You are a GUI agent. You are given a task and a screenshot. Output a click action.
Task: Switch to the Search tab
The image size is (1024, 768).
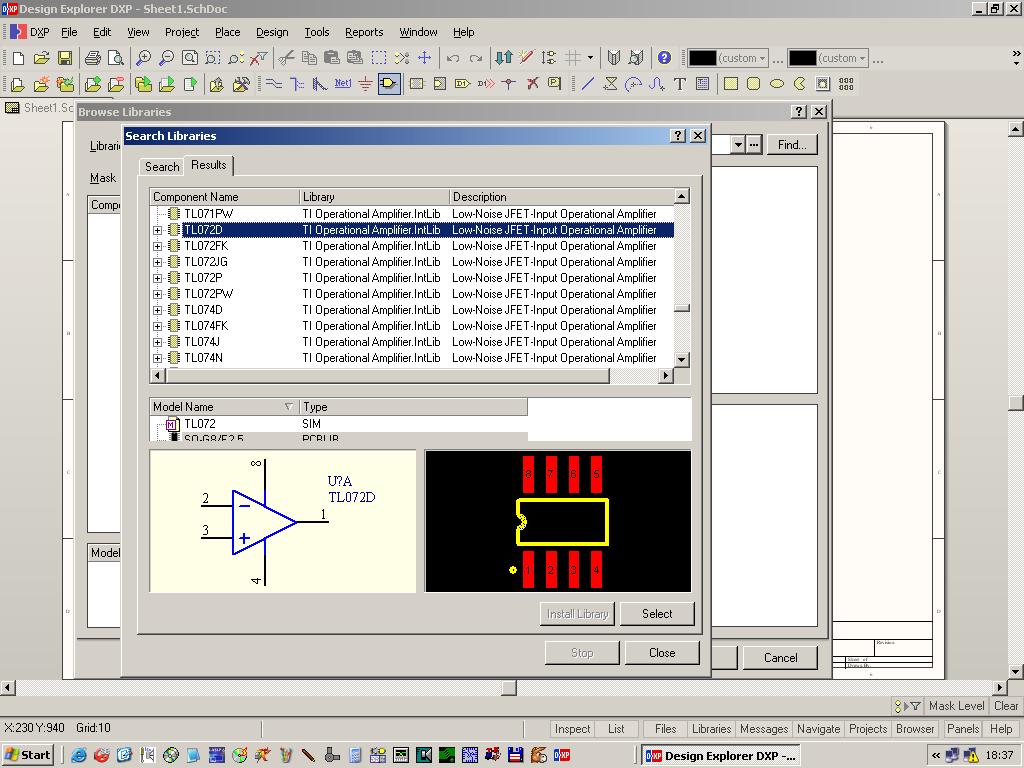pos(162,167)
